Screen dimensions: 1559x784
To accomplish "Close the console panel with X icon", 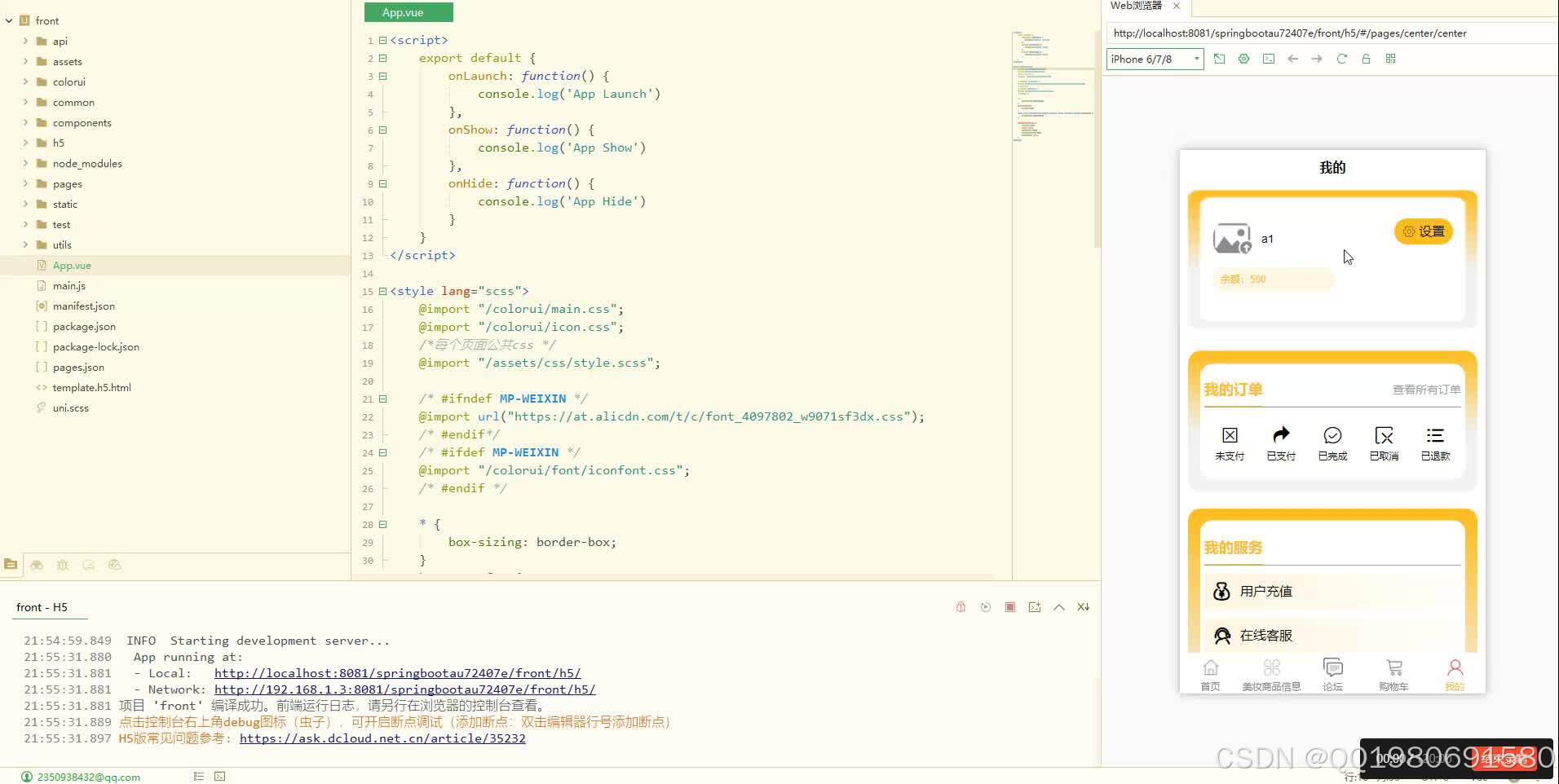I will click(x=1083, y=607).
